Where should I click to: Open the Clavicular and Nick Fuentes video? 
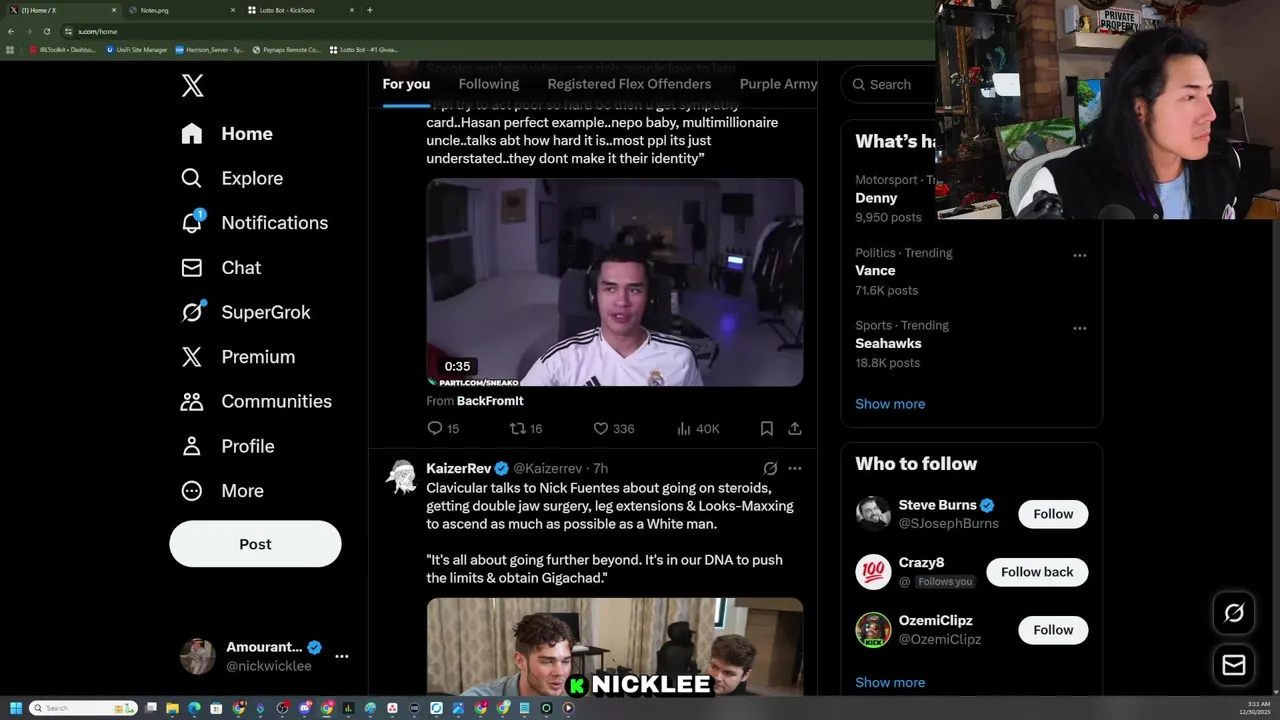(614, 647)
